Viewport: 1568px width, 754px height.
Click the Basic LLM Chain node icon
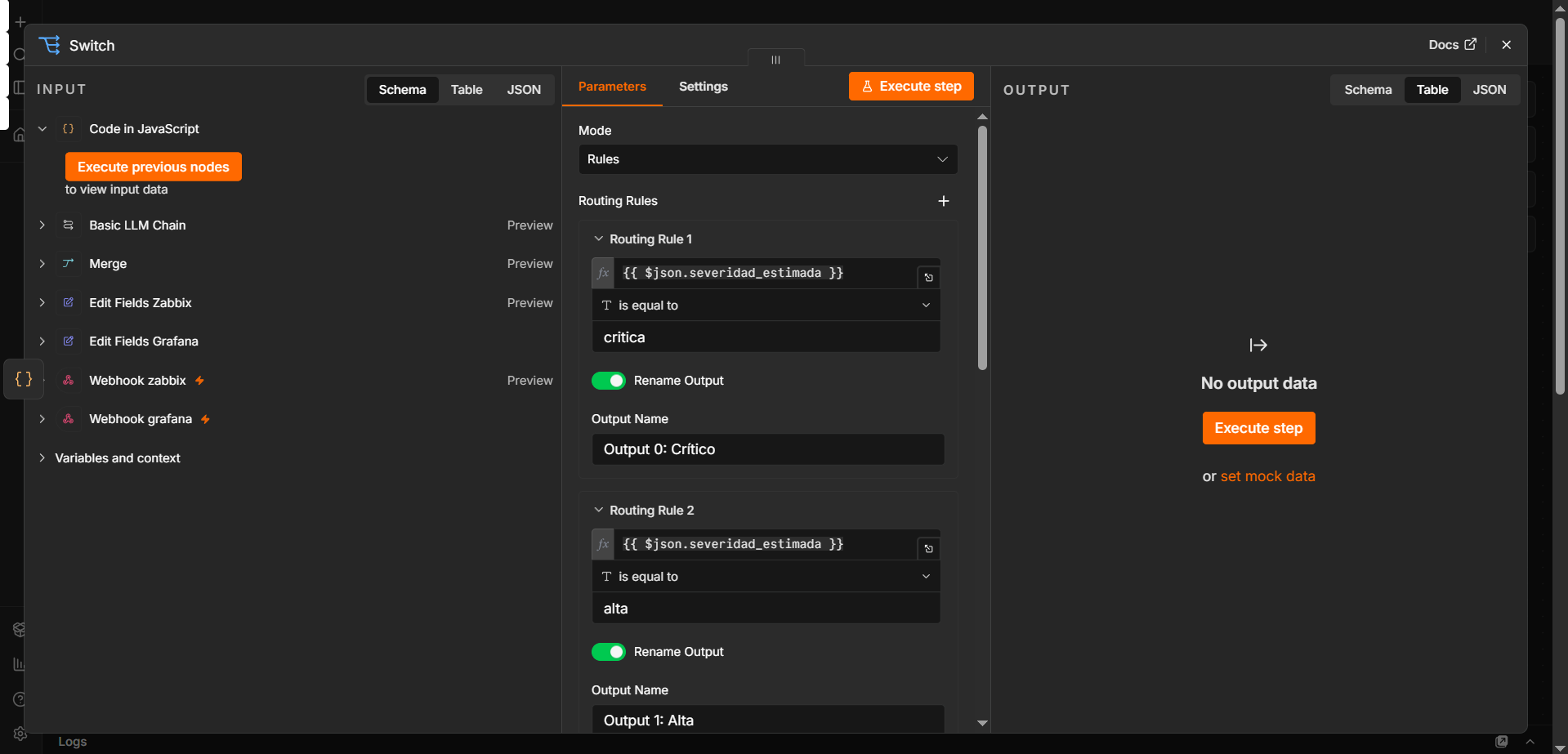coord(69,225)
